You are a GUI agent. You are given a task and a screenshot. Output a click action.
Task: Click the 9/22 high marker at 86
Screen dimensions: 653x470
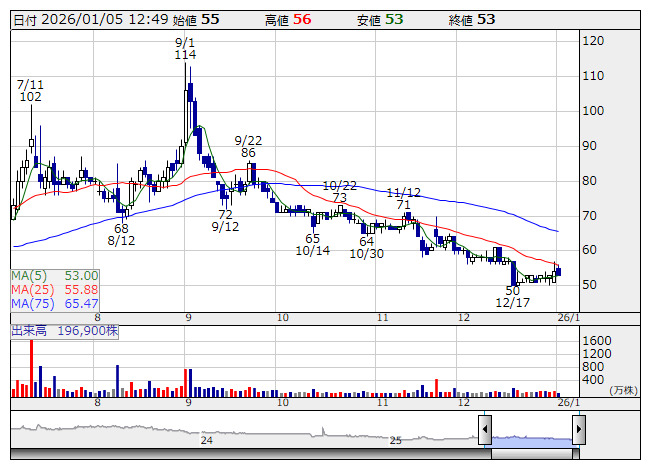[x=249, y=147]
